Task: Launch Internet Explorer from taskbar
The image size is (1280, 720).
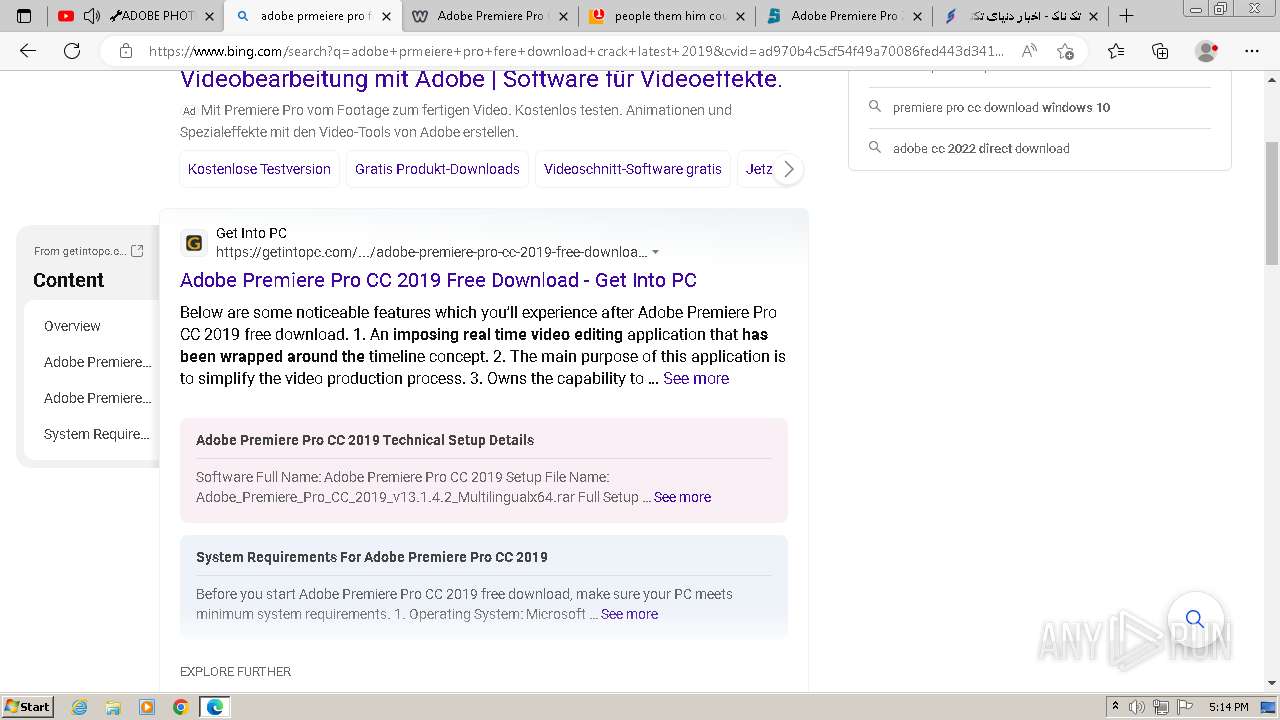Action: pos(80,707)
